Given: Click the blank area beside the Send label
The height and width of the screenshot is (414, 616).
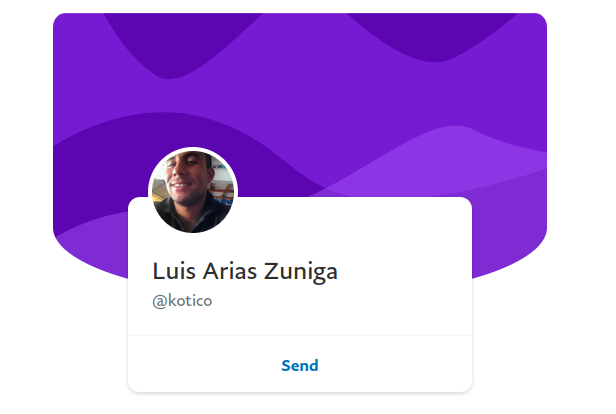Looking at the screenshot, I should [x=393, y=365].
